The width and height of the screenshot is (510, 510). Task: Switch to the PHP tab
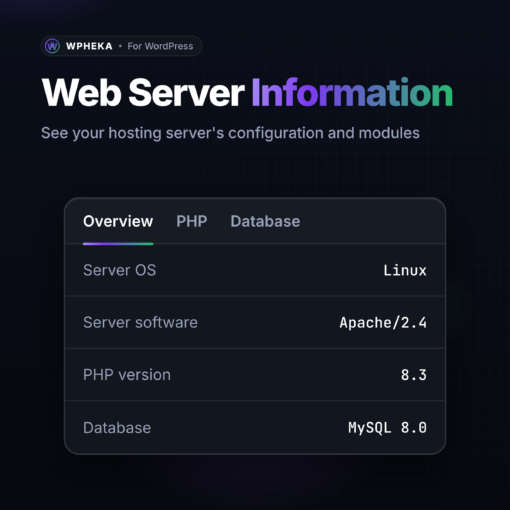click(192, 221)
